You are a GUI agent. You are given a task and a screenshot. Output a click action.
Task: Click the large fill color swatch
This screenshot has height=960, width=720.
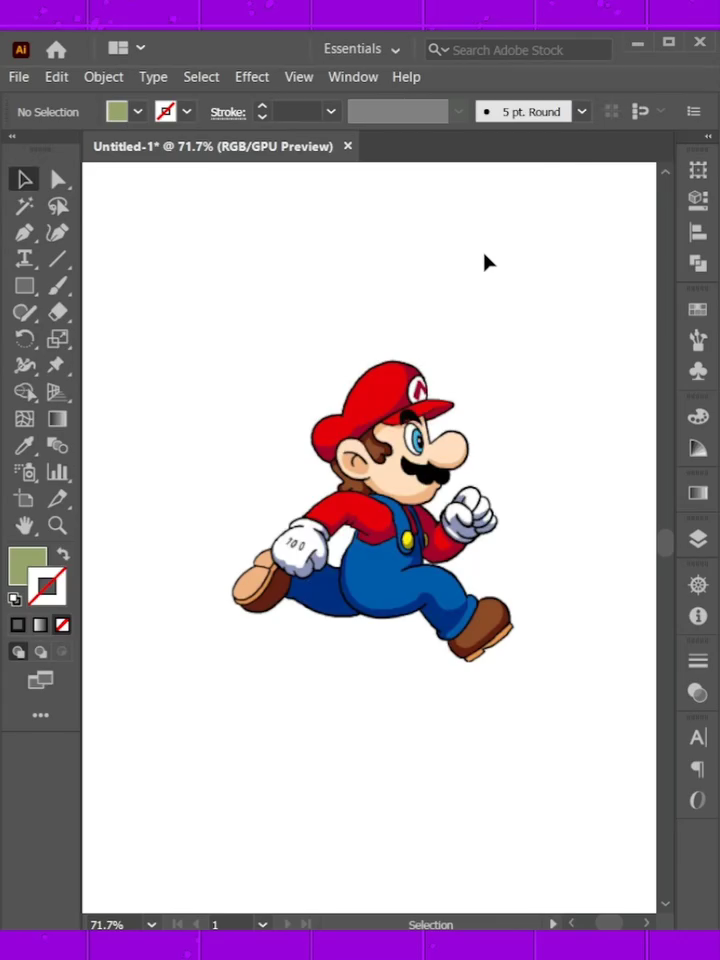pyautogui.click(x=23, y=561)
